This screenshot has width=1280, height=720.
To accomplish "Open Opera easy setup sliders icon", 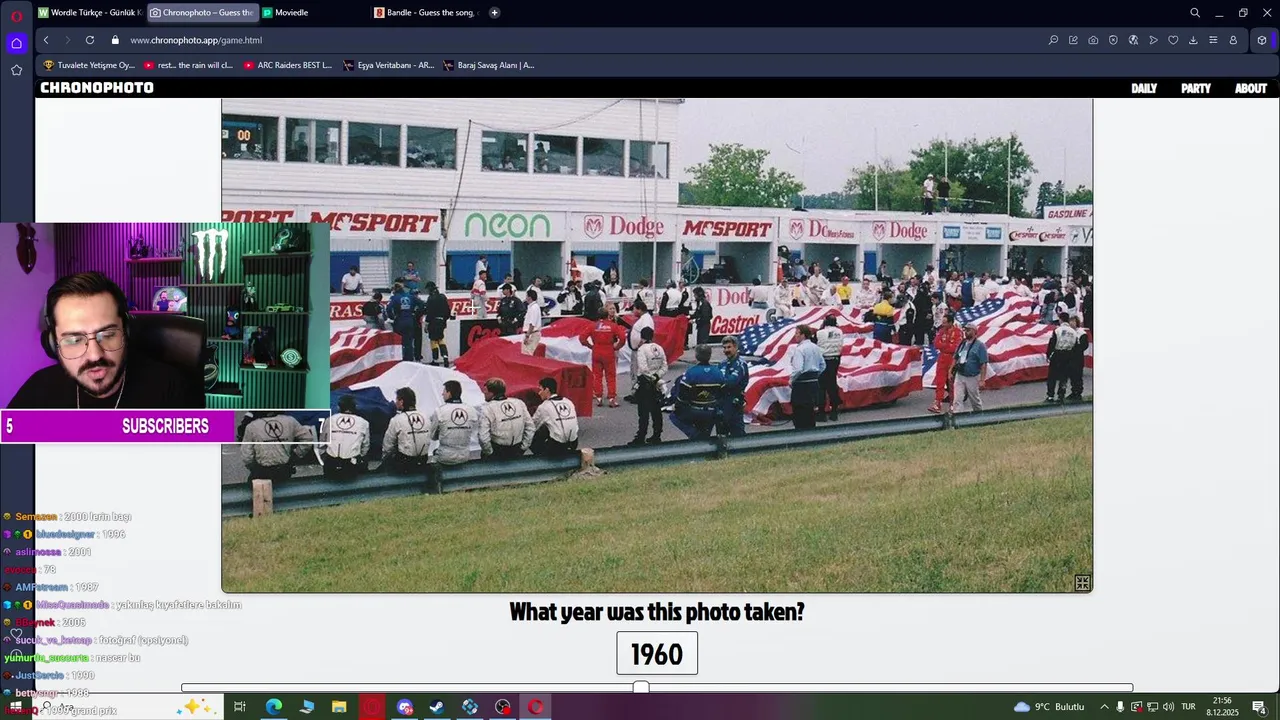I will point(1213,40).
